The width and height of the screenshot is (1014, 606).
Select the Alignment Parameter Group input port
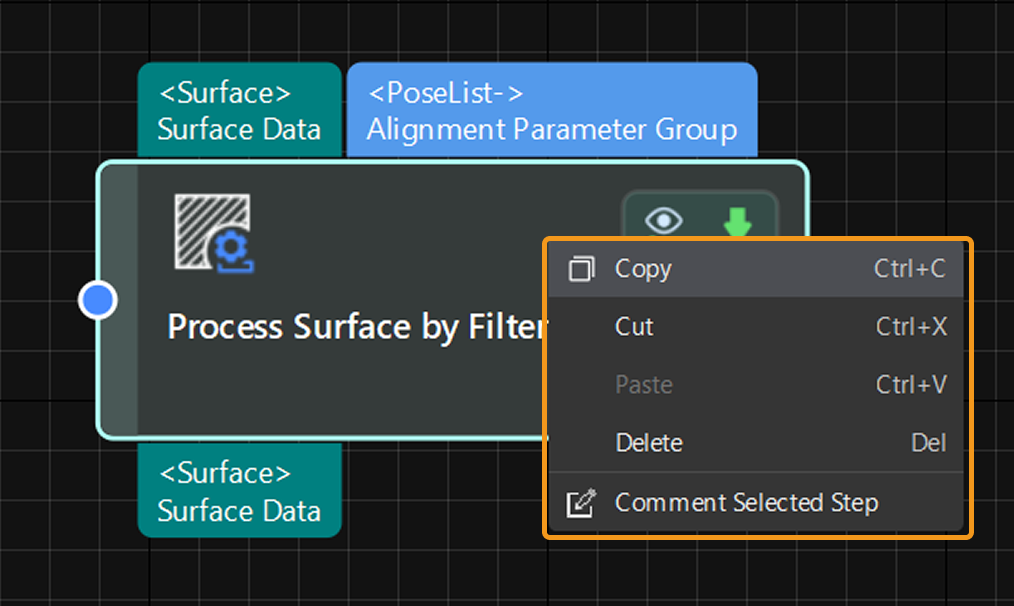[551, 111]
